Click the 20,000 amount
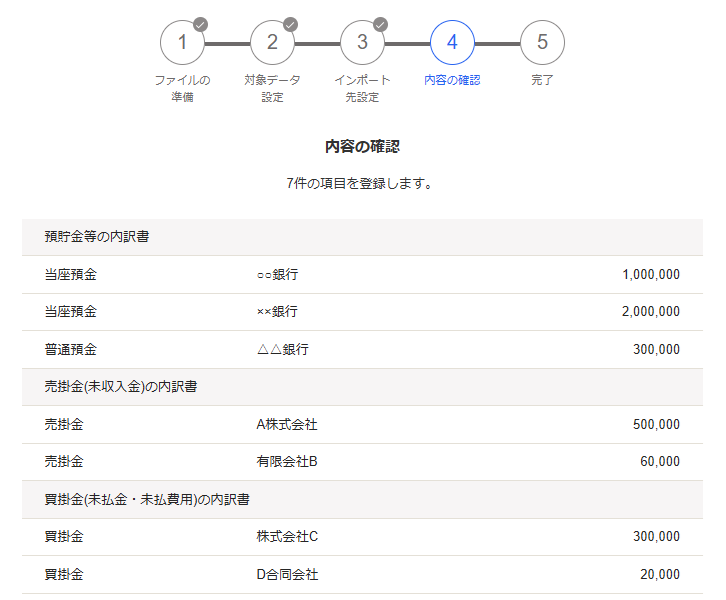The width and height of the screenshot is (726, 600). coord(660,575)
